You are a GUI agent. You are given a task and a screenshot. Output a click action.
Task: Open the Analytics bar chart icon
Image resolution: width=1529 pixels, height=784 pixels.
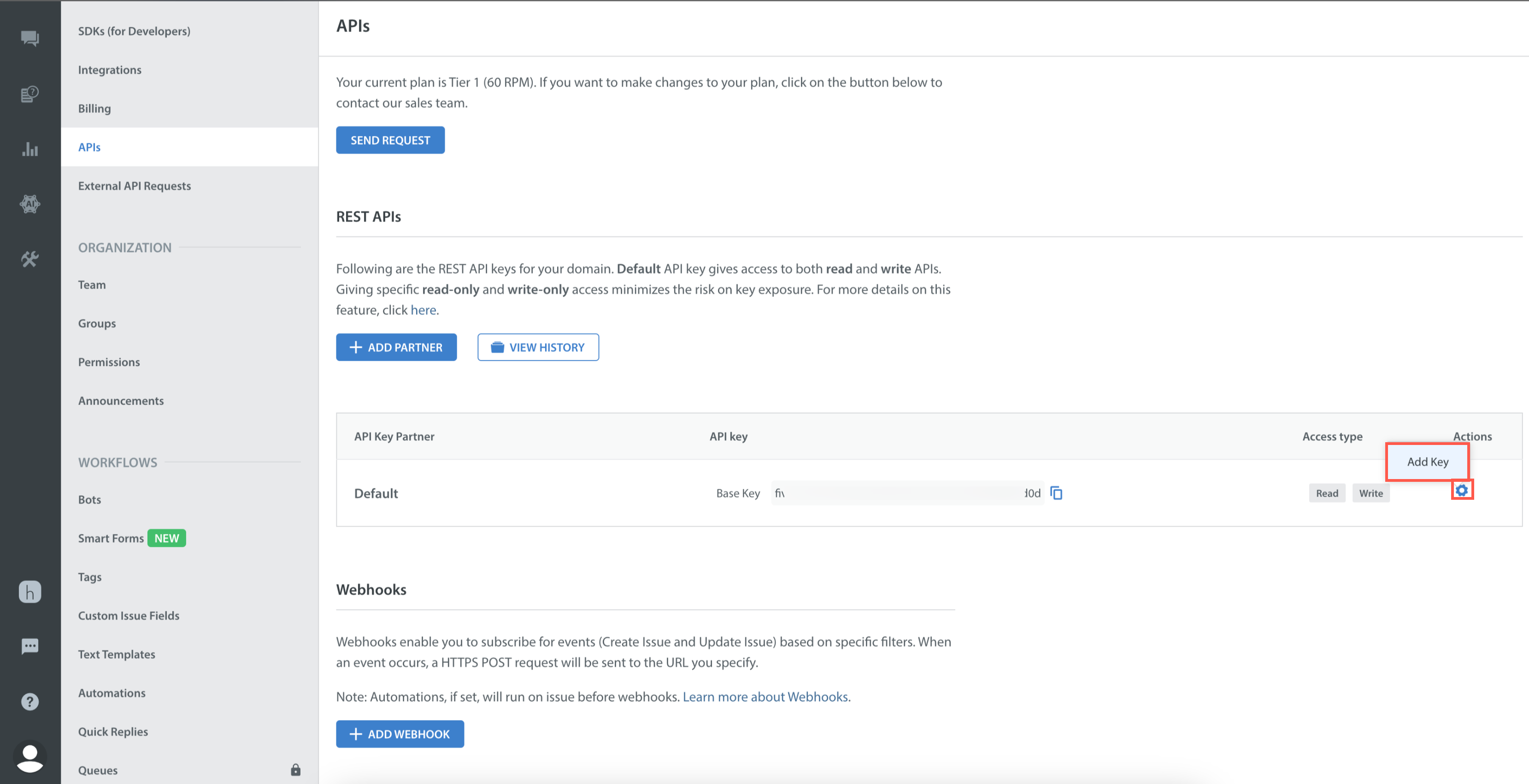(29, 149)
